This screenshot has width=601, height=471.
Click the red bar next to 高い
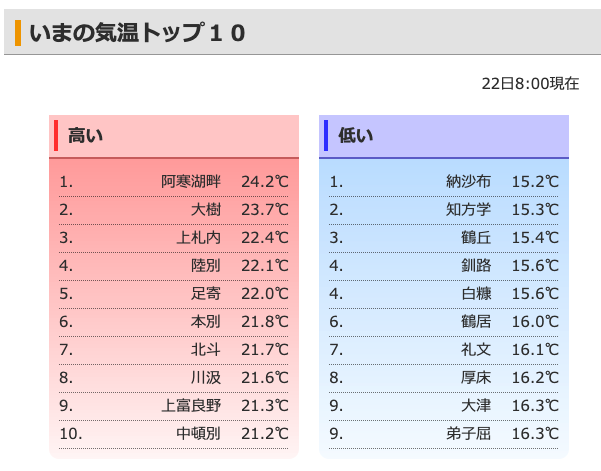[56, 136]
